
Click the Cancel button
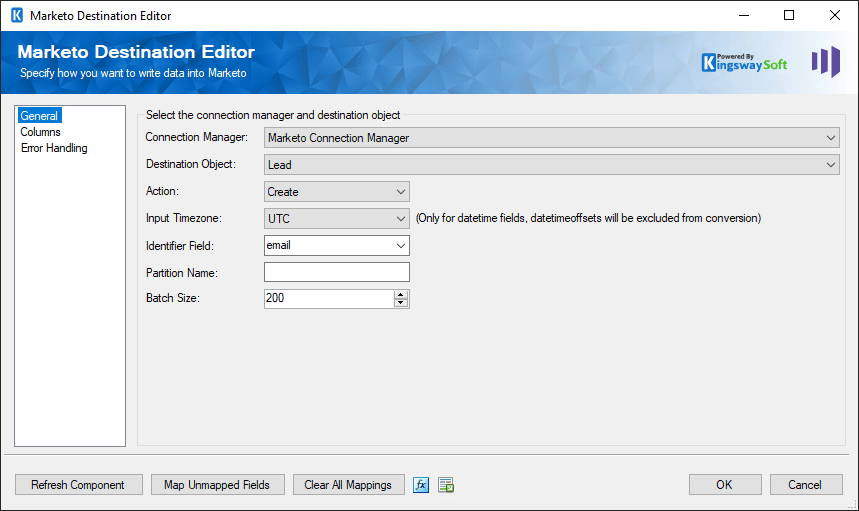point(805,485)
